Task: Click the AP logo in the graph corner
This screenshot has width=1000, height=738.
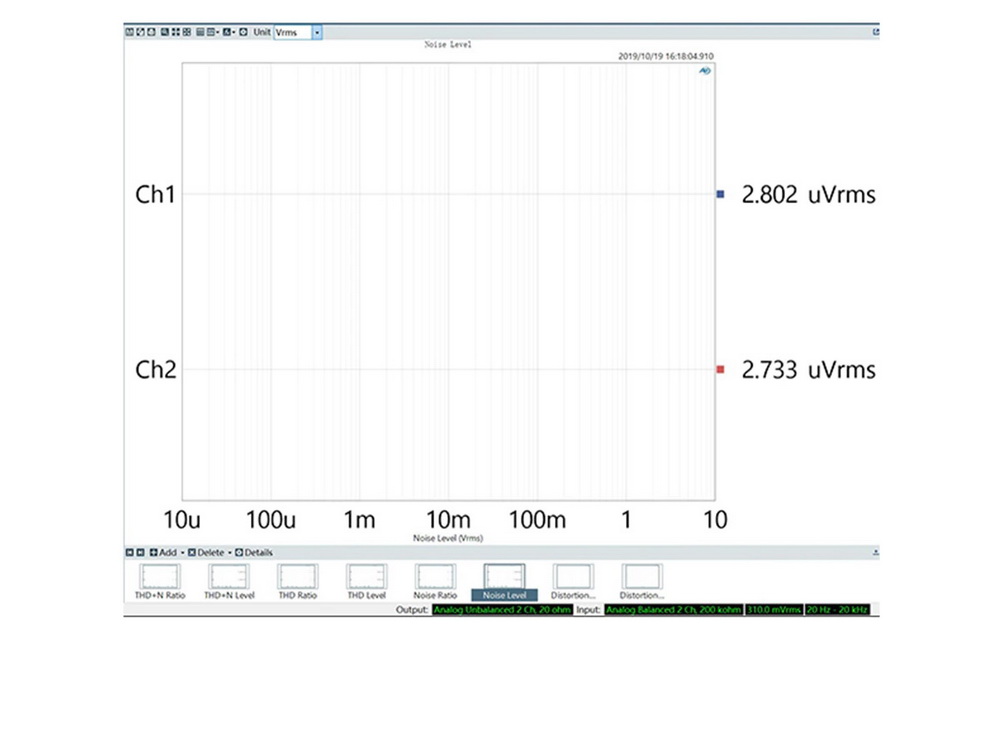Action: point(704,71)
